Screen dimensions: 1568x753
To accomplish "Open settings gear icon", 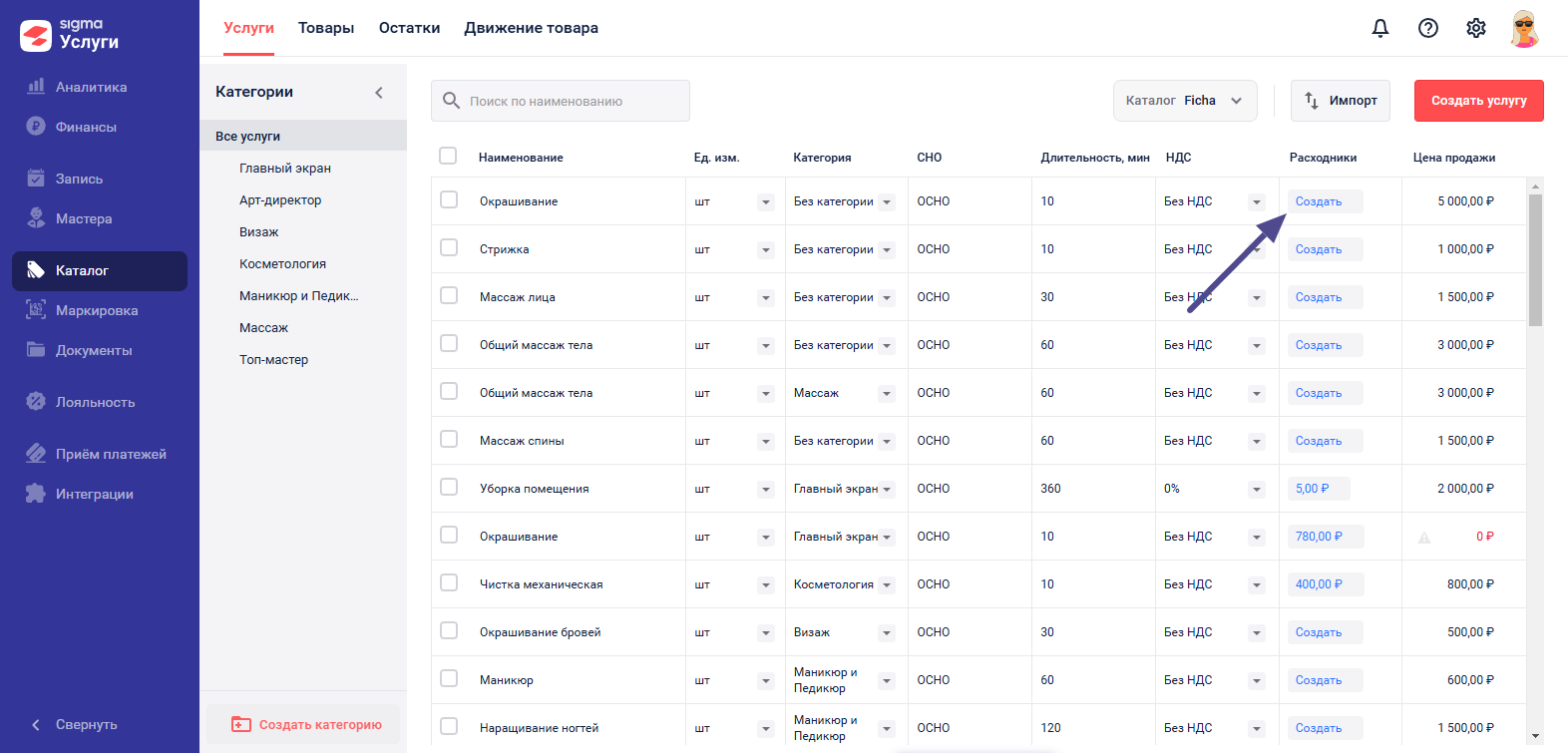I will click(1476, 28).
